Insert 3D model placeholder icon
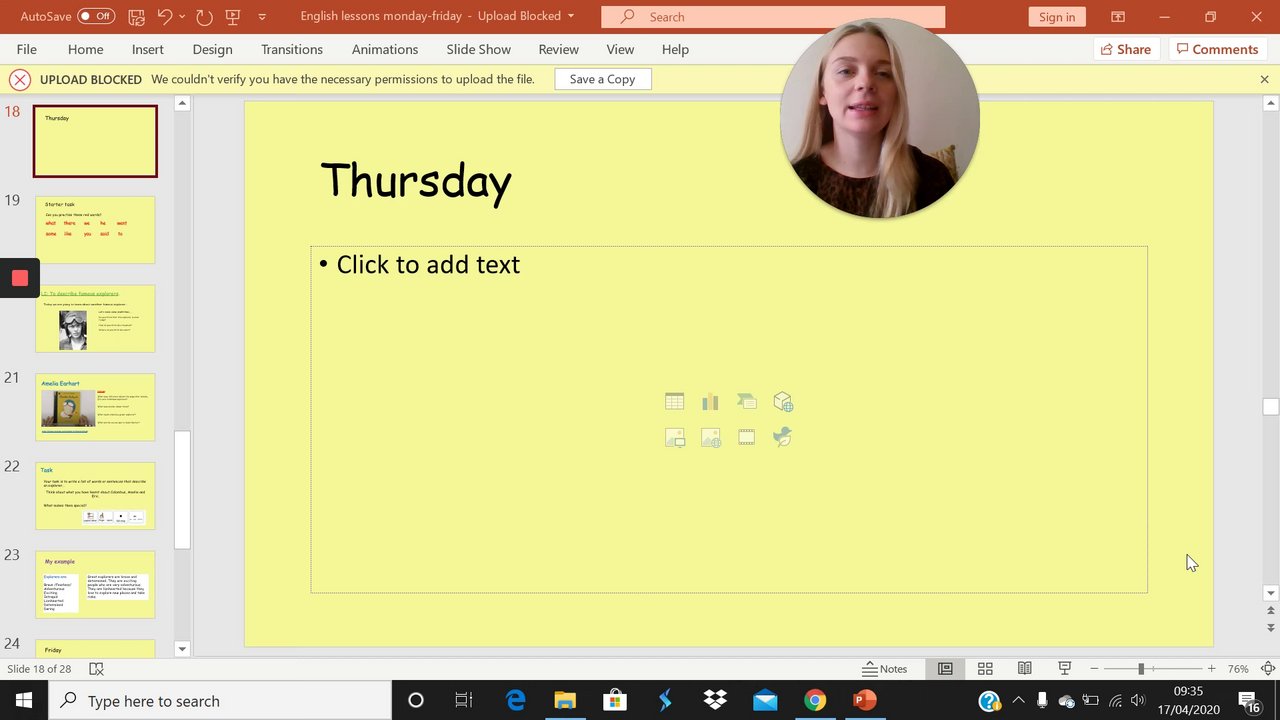Image resolution: width=1280 pixels, height=720 pixels. [783, 402]
